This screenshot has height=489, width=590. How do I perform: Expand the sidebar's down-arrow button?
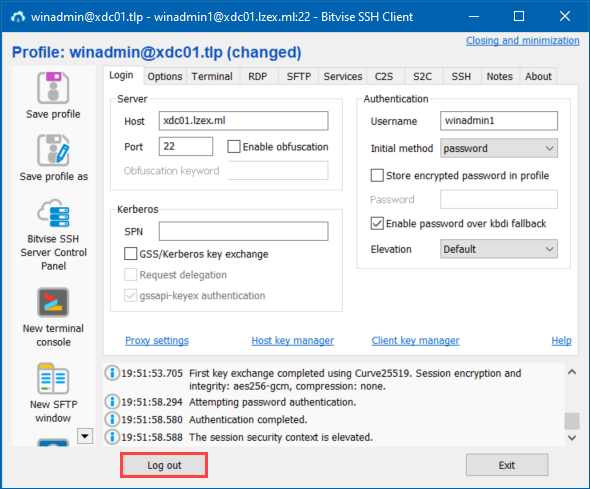tap(85, 436)
